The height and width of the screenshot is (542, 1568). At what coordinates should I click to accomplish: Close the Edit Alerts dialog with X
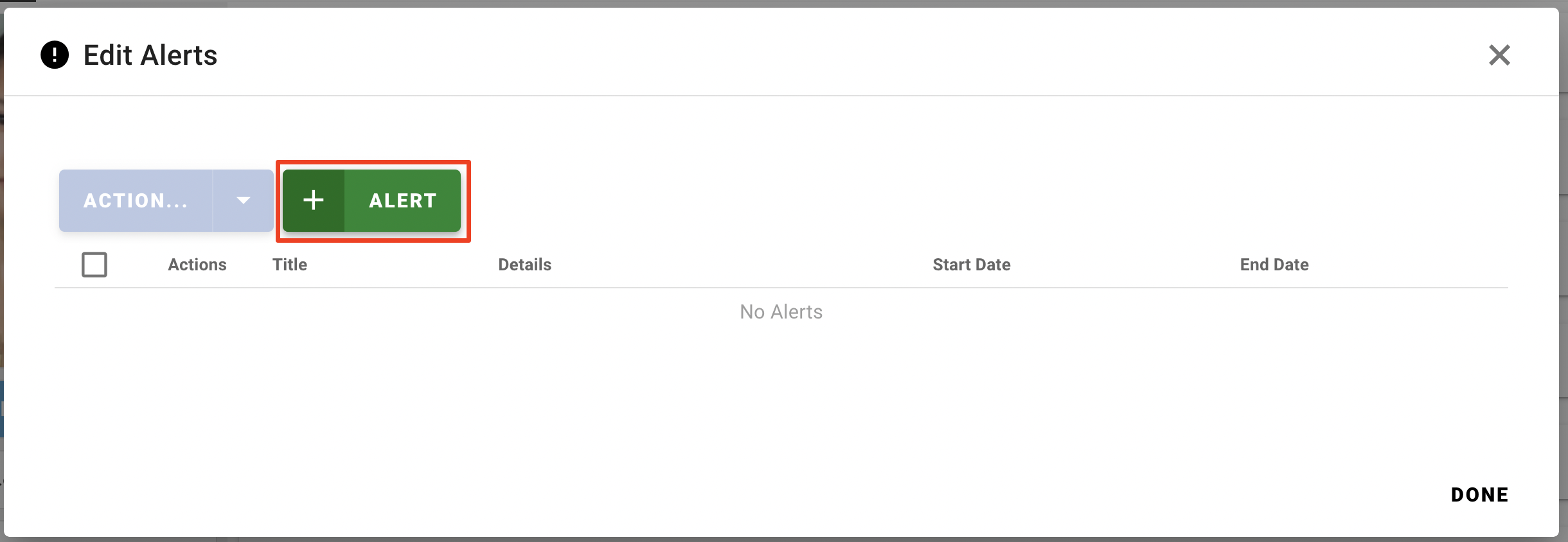pos(1499,55)
